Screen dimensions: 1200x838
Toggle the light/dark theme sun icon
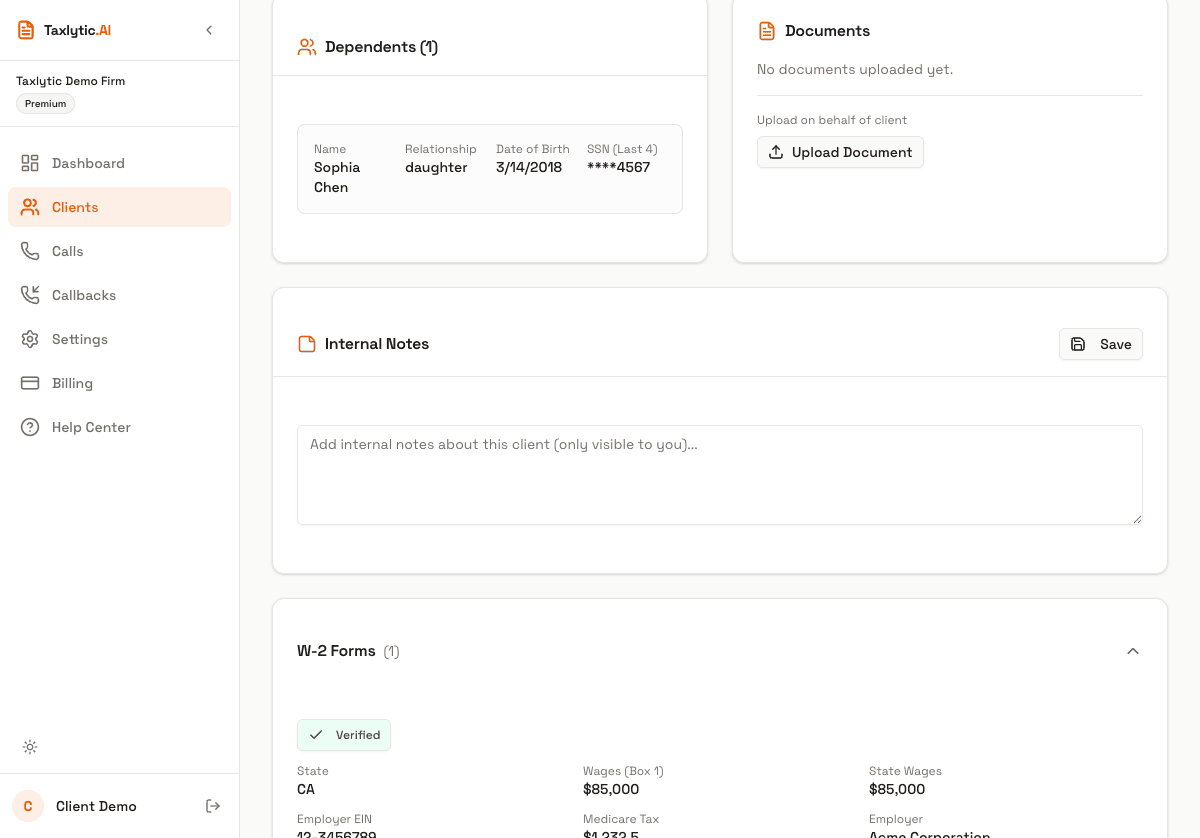click(30, 747)
